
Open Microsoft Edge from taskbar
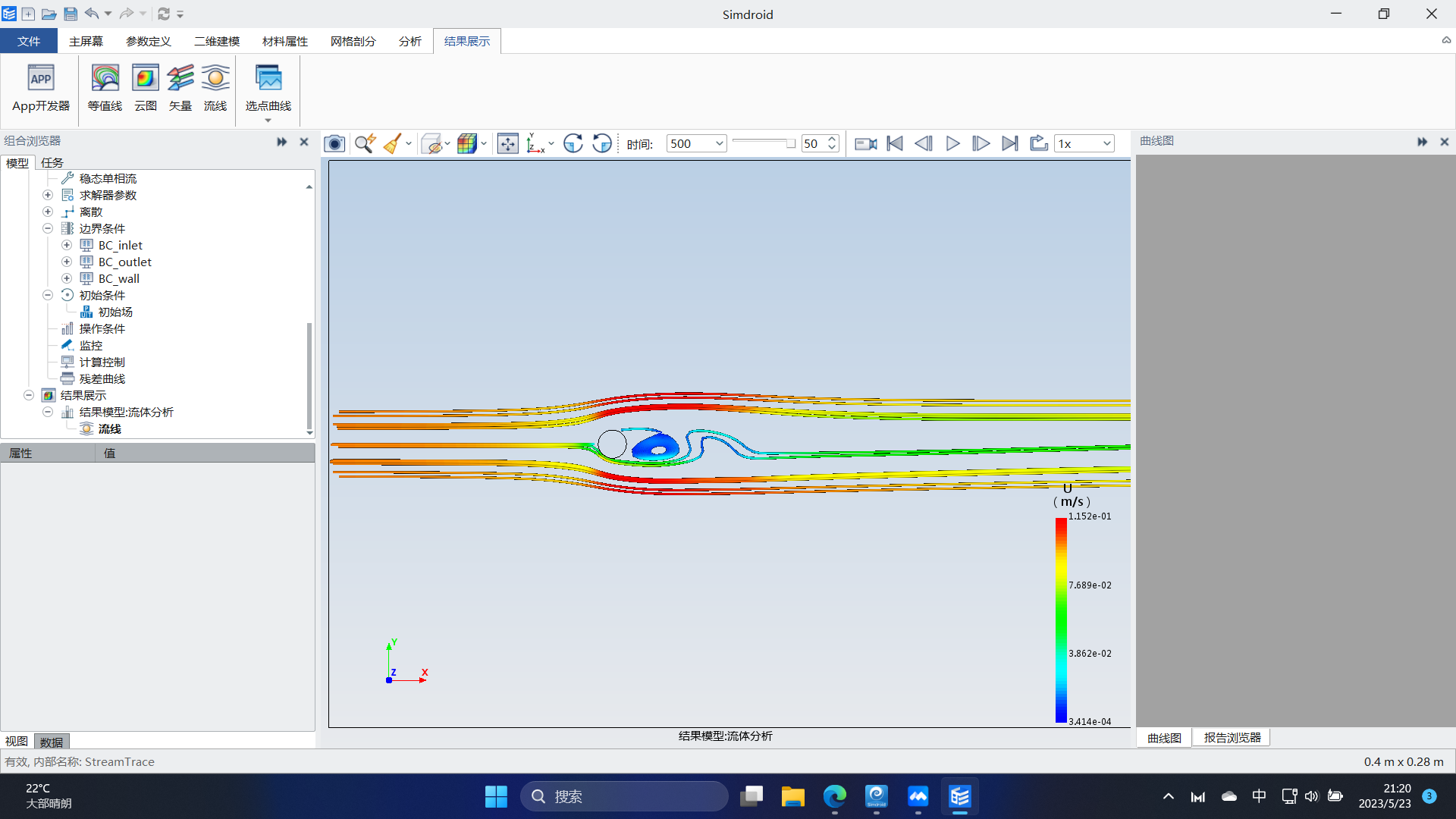[834, 796]
